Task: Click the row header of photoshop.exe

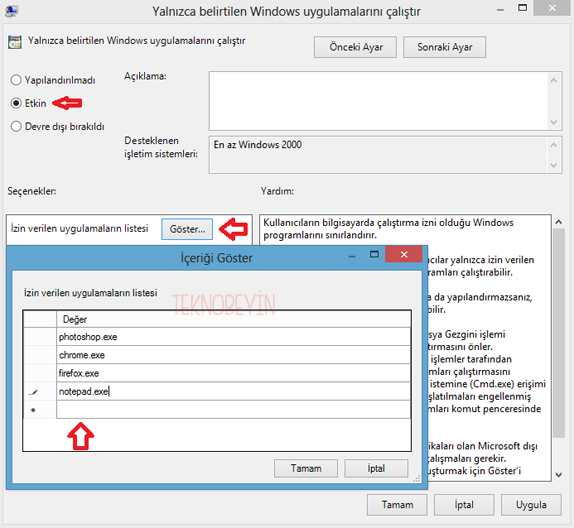Action: (x=40, y=337)
